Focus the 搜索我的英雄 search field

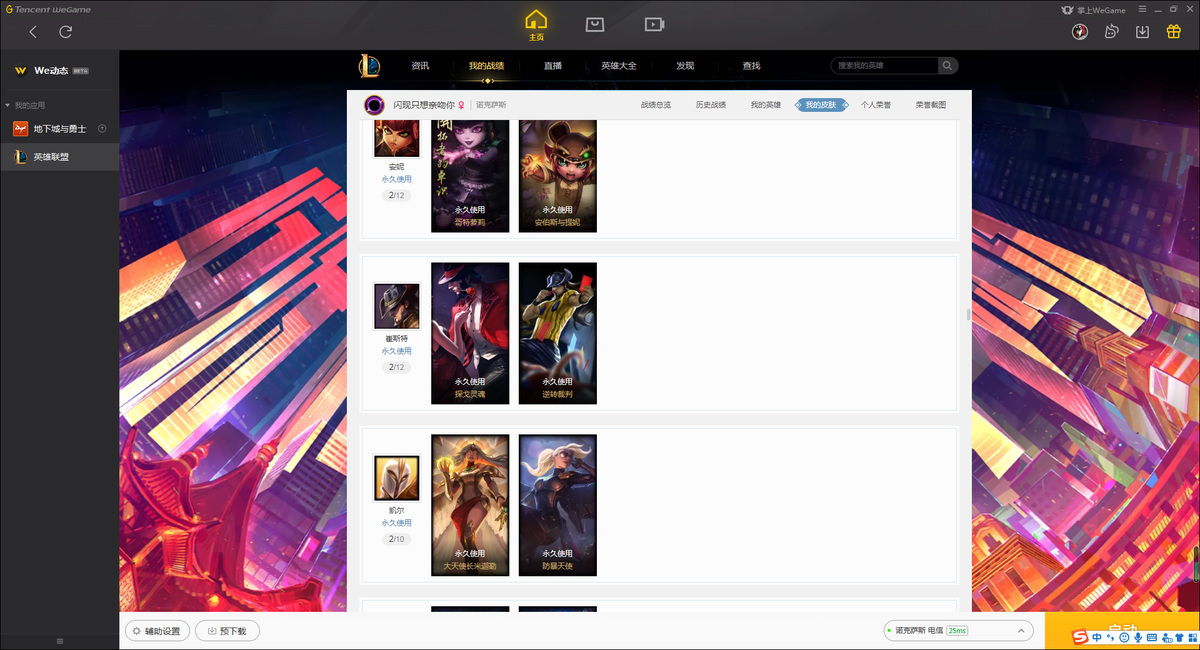point(884,66)
